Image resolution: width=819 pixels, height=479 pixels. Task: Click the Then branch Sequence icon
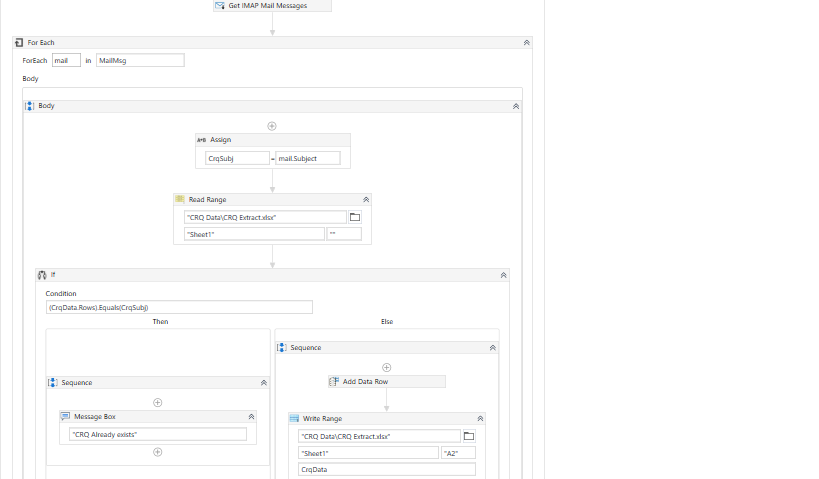53,382
